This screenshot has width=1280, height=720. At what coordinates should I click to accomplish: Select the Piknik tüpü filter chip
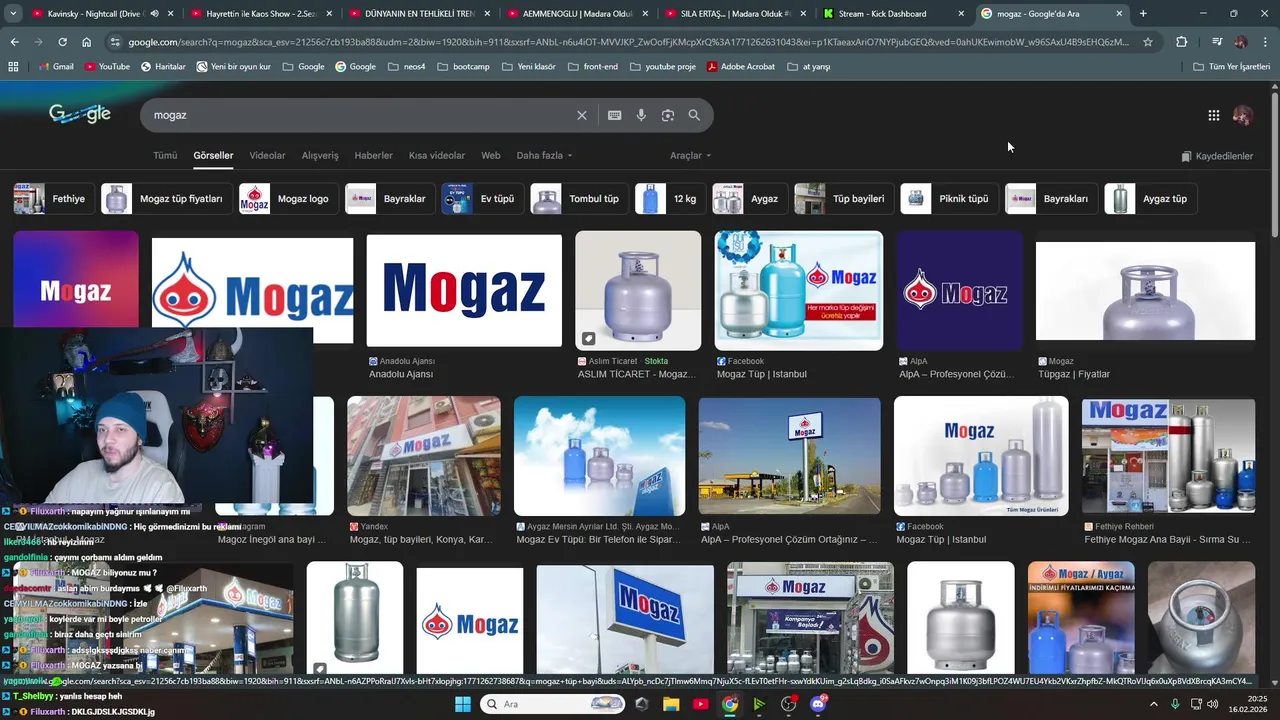point(948,199)
